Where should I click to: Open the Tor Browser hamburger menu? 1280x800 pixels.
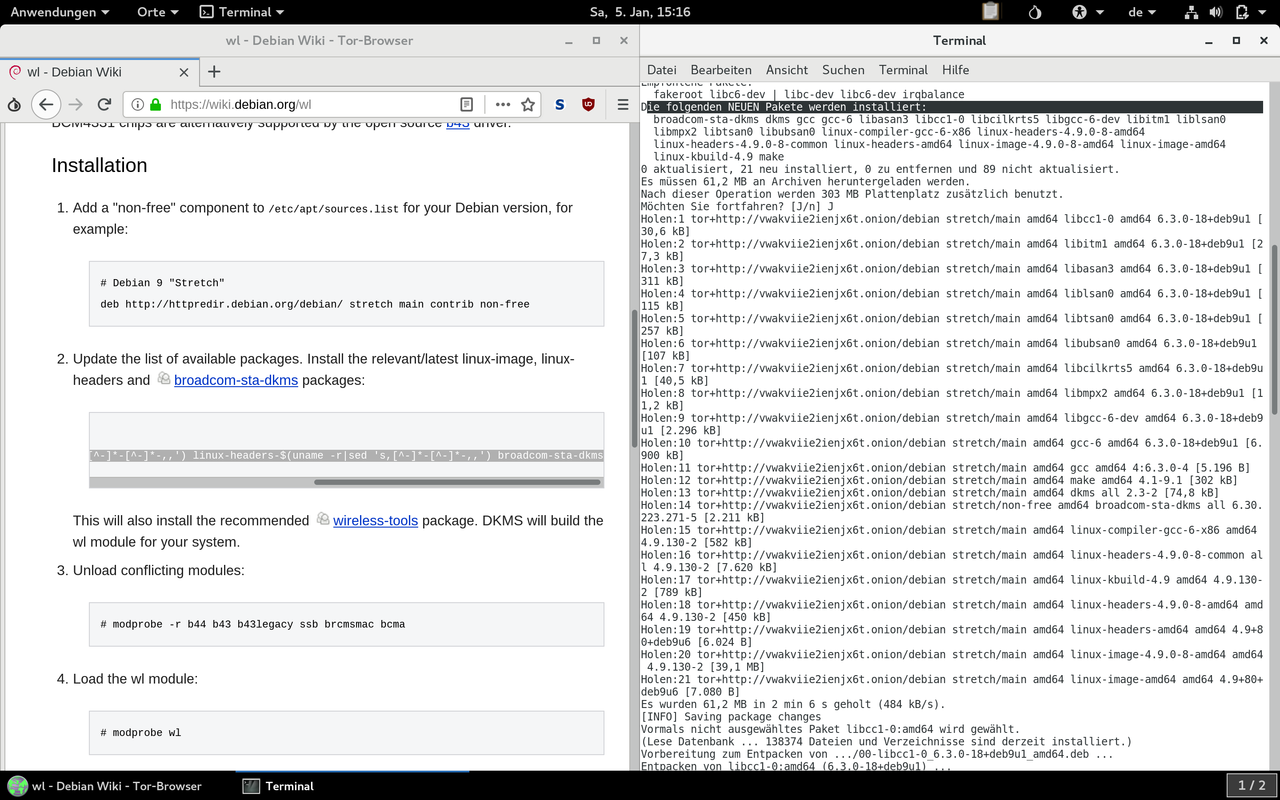pyautogui.click(x=622, y=104)
